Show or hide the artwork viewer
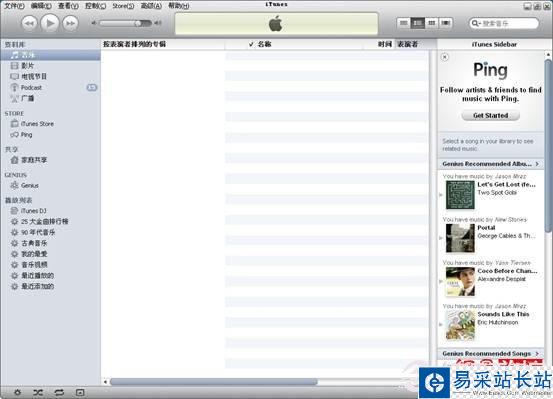This screenshot has width=553, height=399. tap(80, 392)
